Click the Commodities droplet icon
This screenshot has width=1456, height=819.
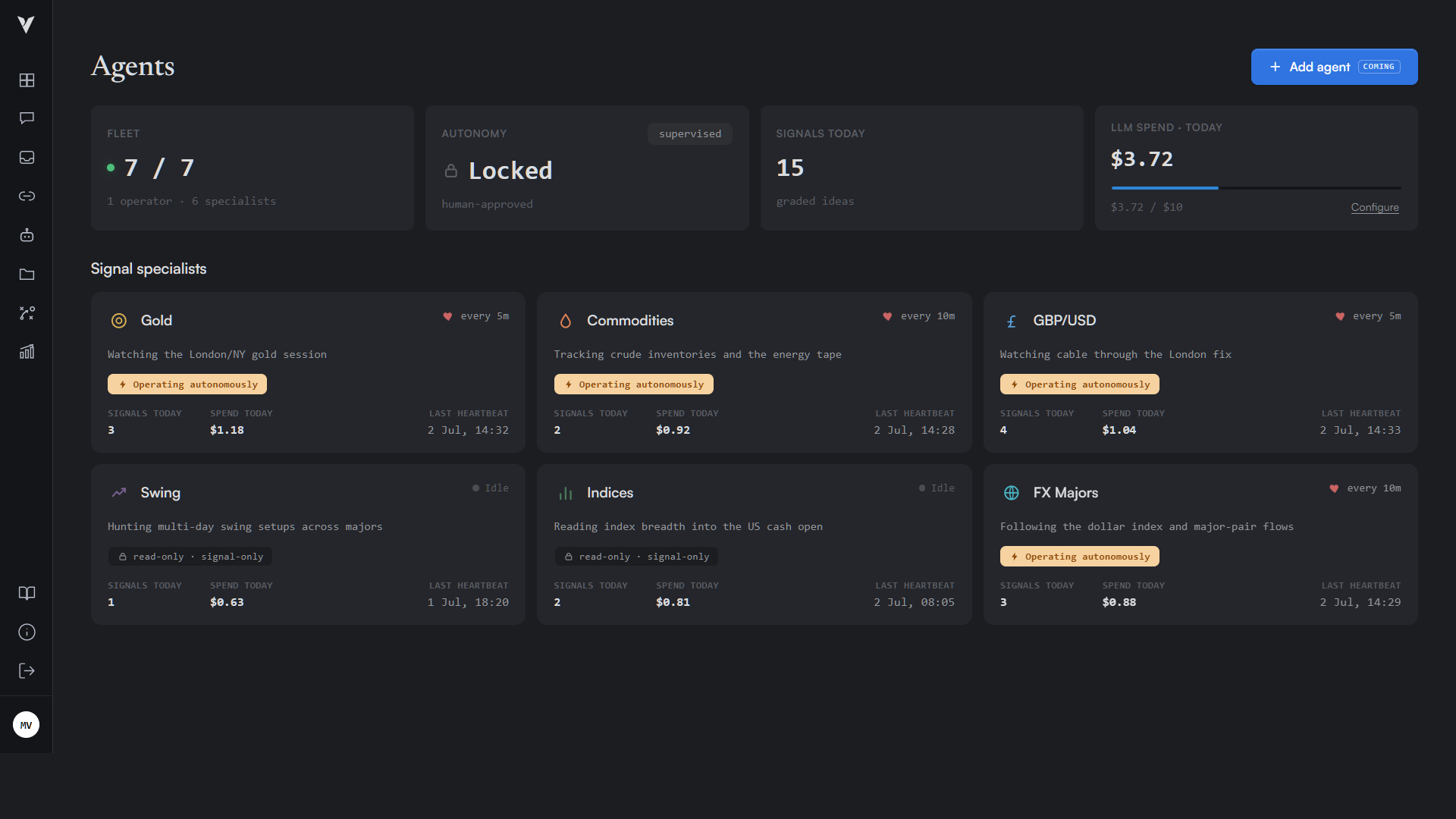point(565,321)
